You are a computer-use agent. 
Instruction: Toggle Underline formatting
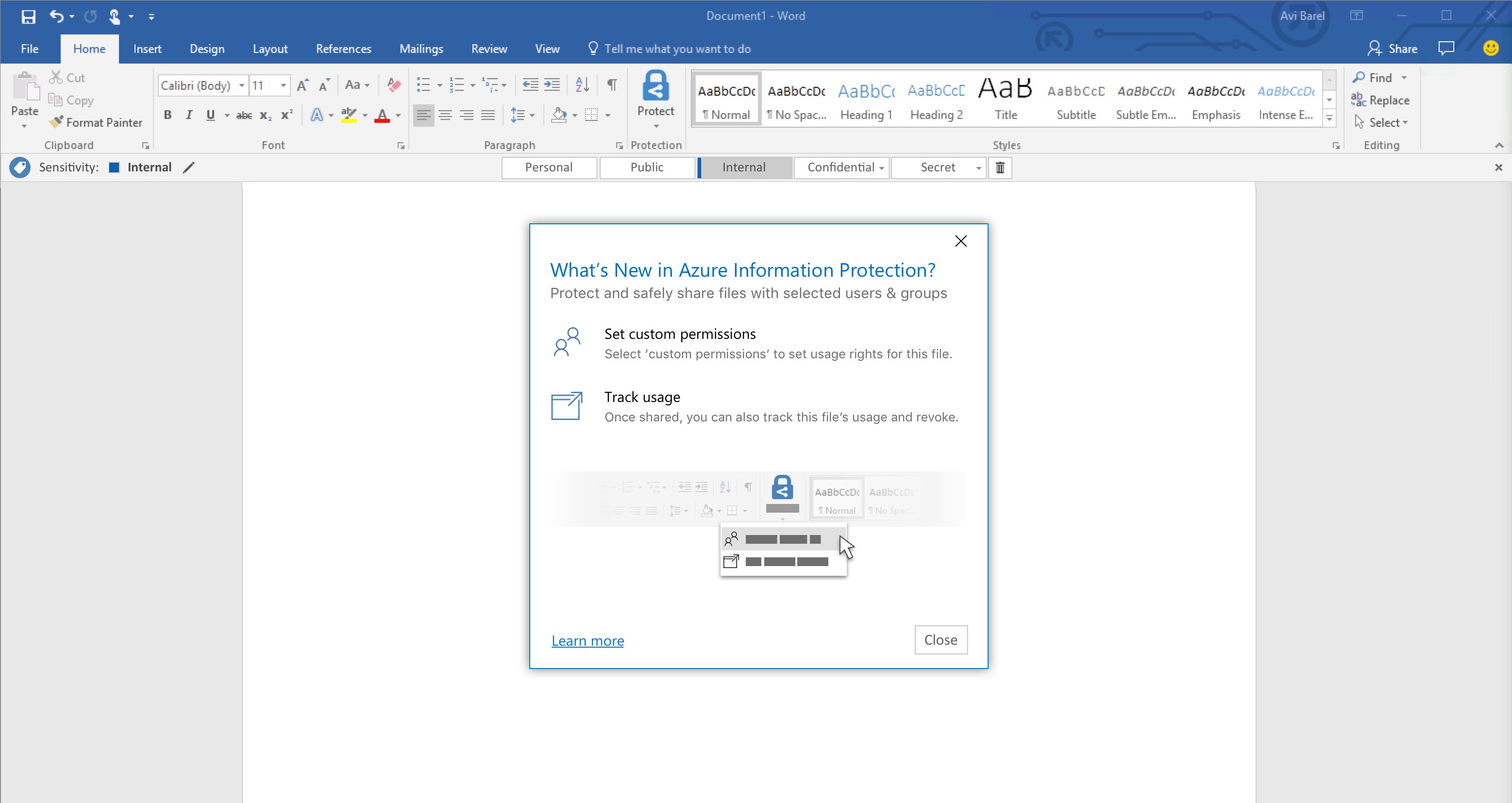point(210,115)
